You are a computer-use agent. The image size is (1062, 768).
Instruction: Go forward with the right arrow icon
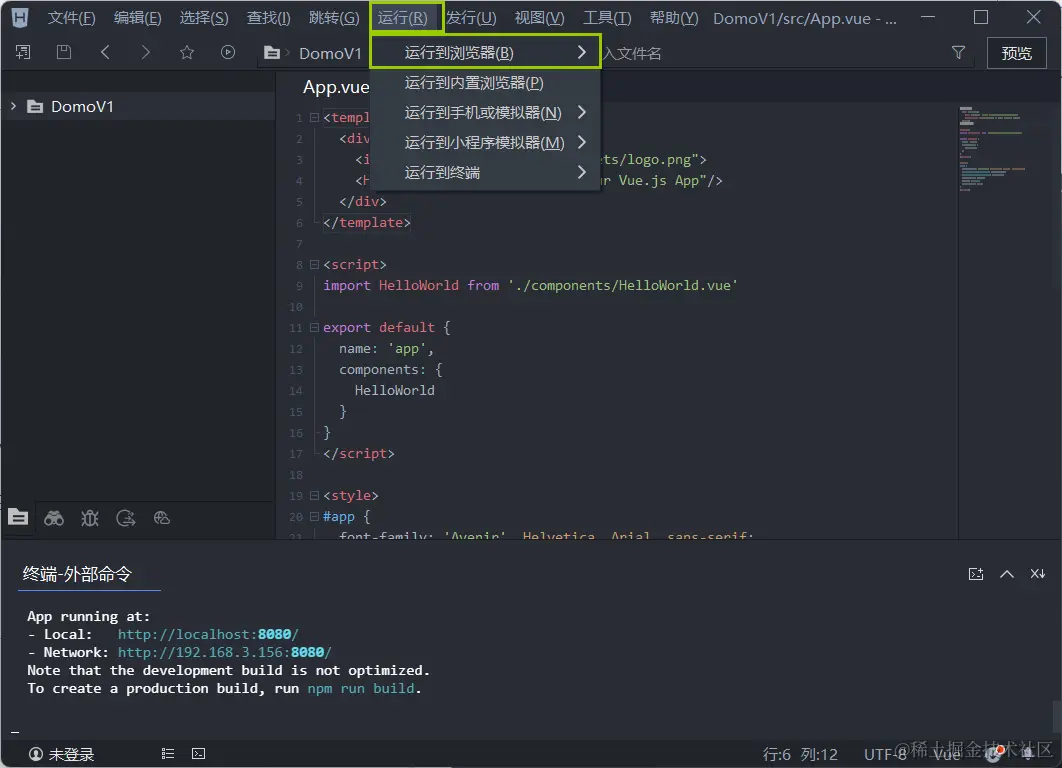click(146, 52)
